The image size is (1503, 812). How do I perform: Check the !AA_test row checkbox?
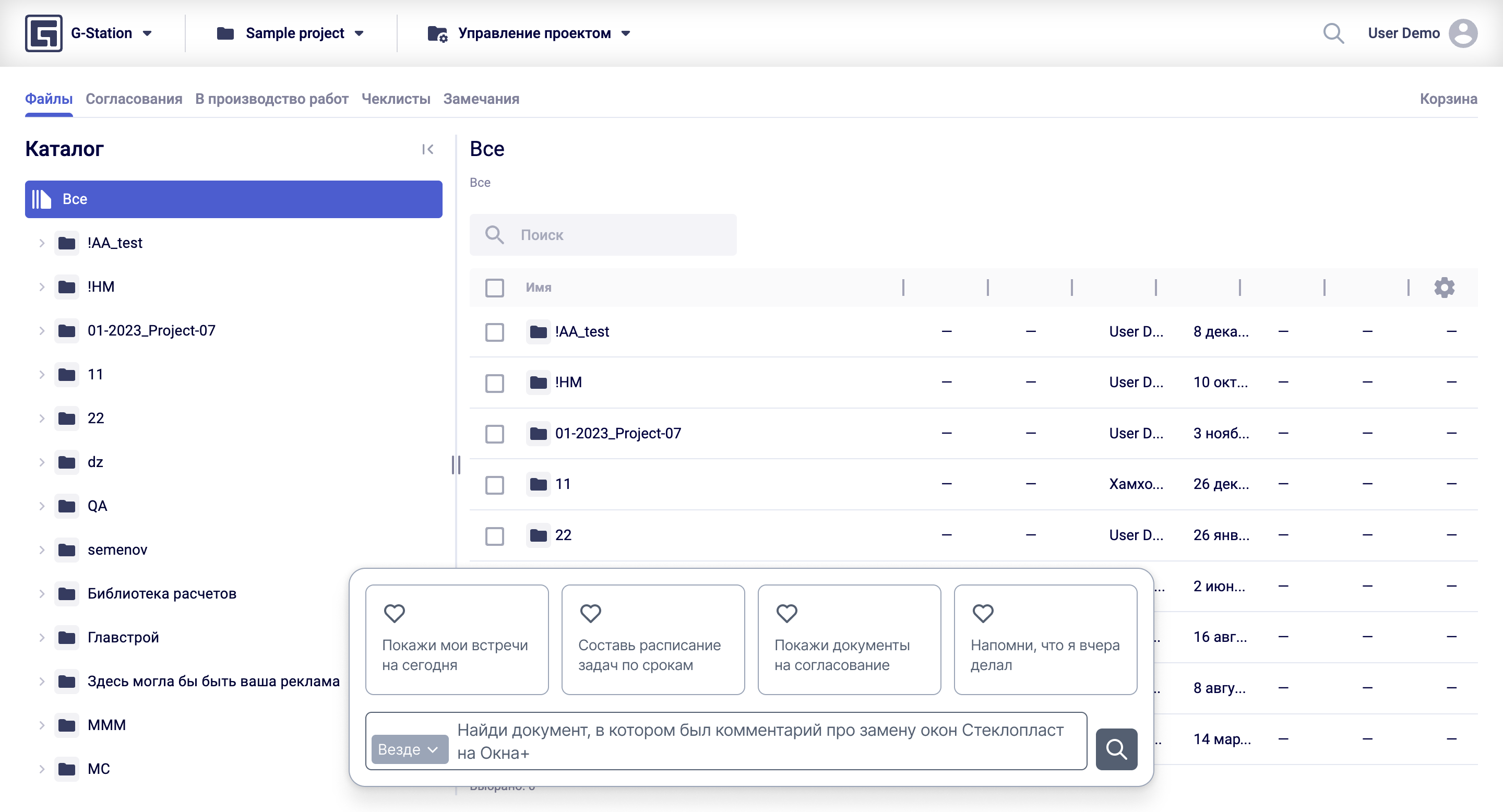pyautogui.click(x=494, y=332)
